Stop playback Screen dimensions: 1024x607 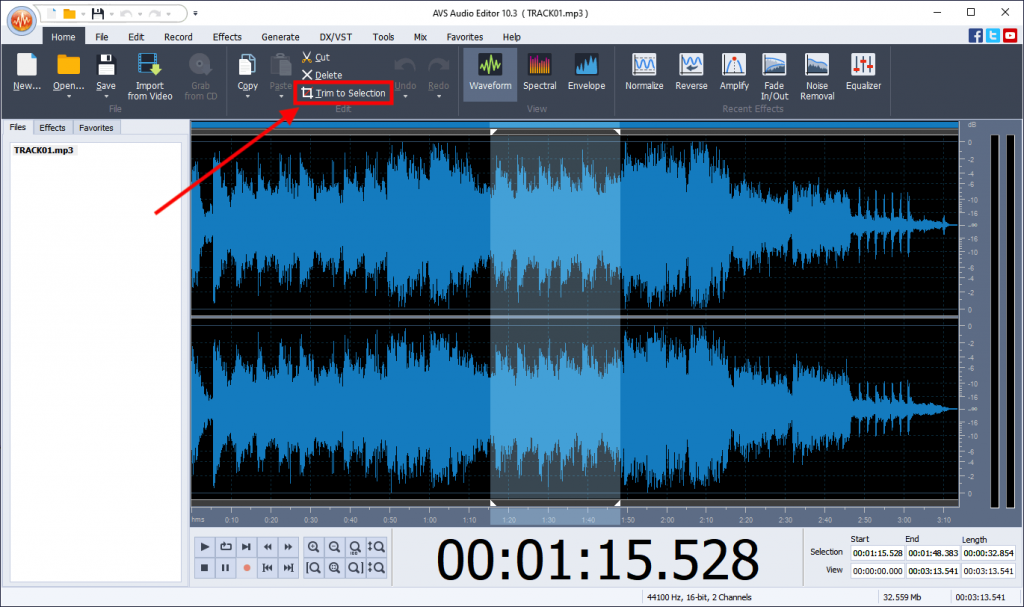204,568
